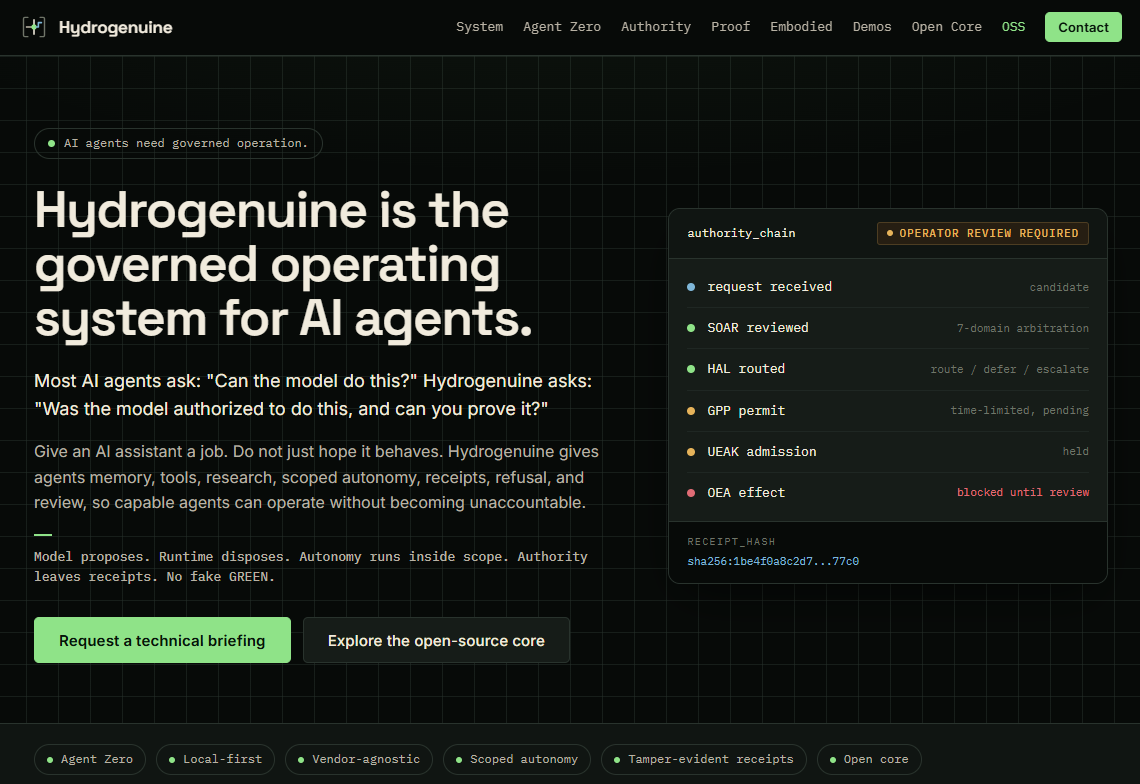Click the 'OEA effect' row label
This screenshot has width=1140, height=784.
click(x=746, y=492)
